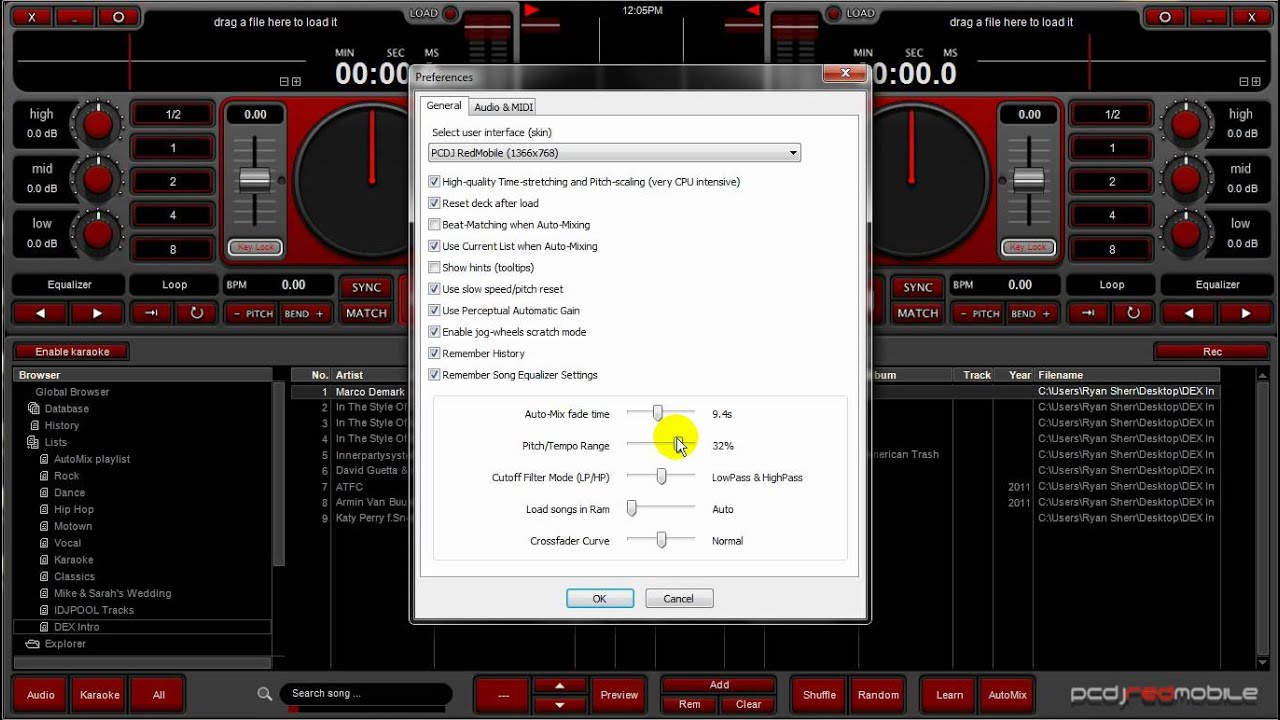This screenshot has height=720, width=1280.
Task: Enable Beat-Matching when Auto-Mixing
Action: (434, 225)
